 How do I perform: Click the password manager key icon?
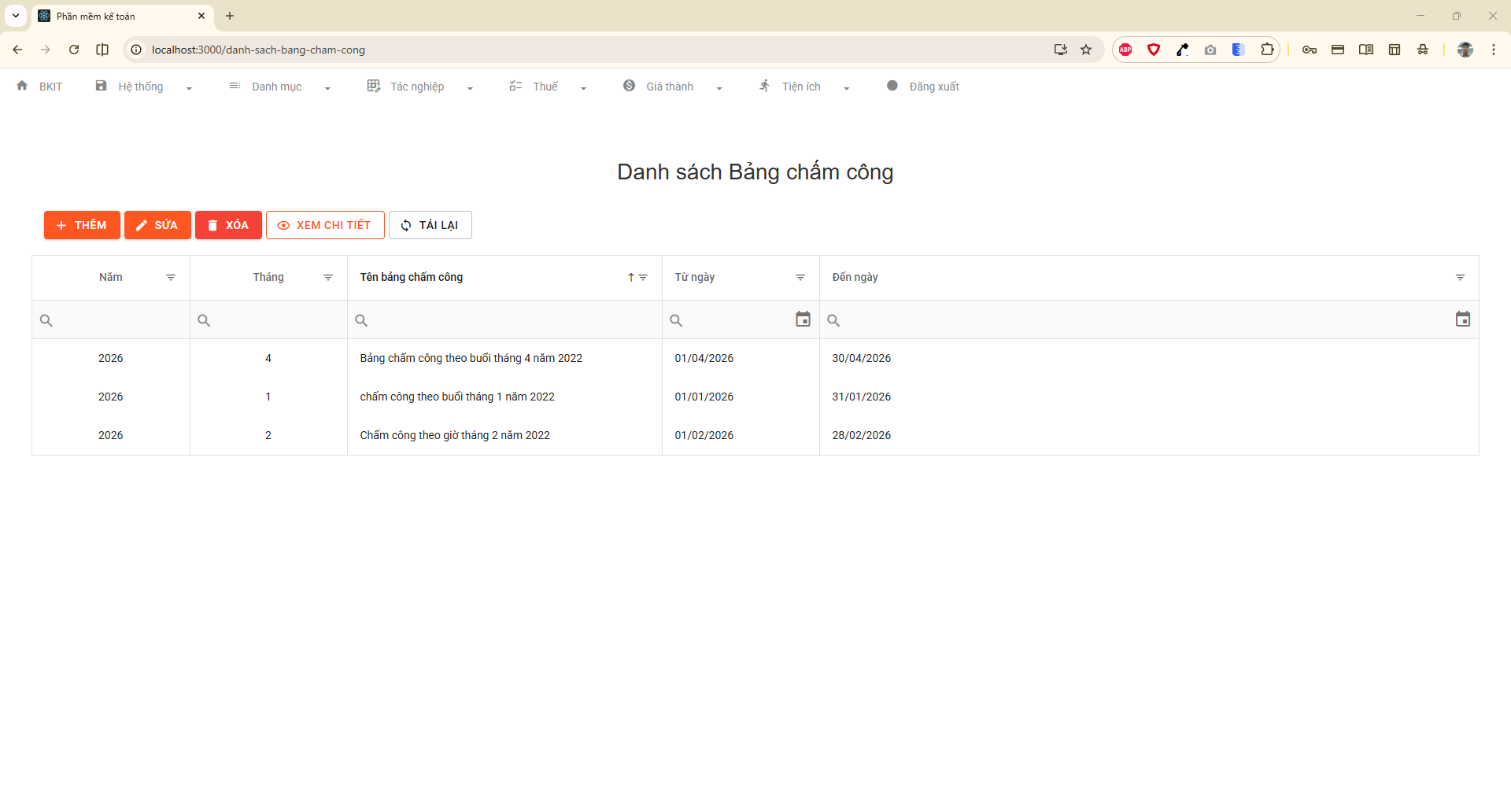[x=1310, y=50]
